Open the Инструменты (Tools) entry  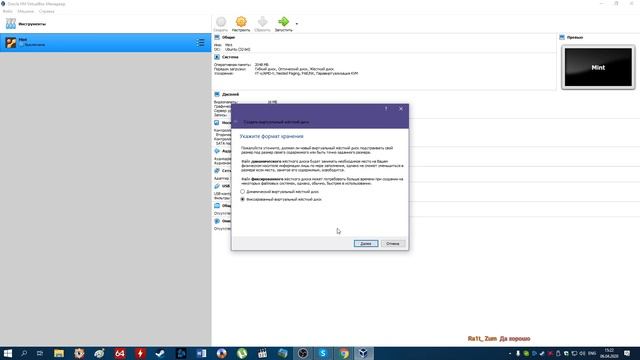(x=105, y=24)
